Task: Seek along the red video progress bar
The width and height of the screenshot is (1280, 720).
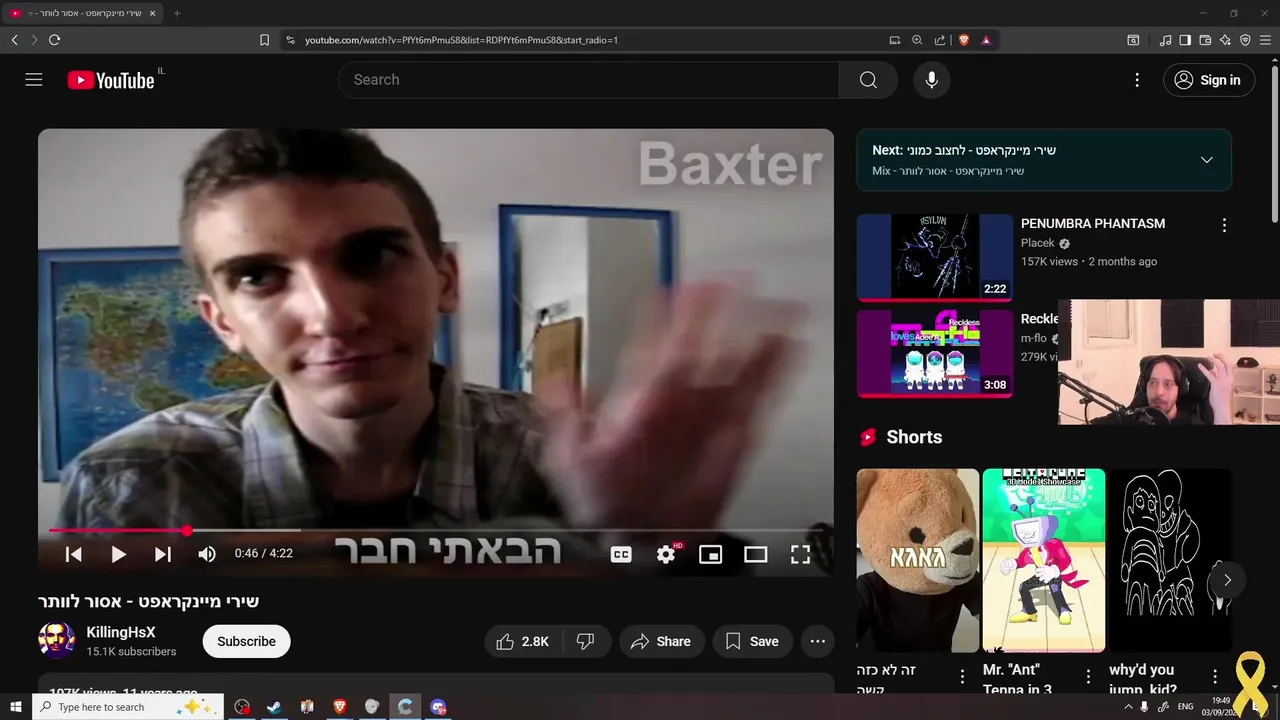Action: pyautogui.click(x=436, y=531)
